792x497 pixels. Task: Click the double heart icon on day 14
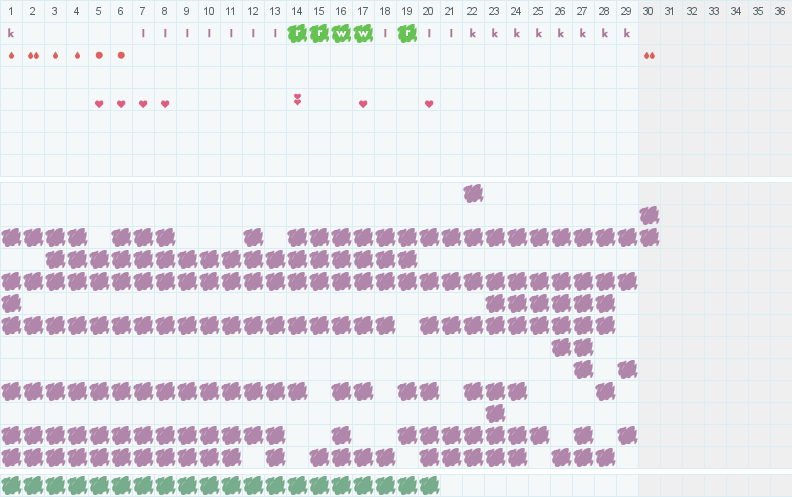tap(297, 99)
